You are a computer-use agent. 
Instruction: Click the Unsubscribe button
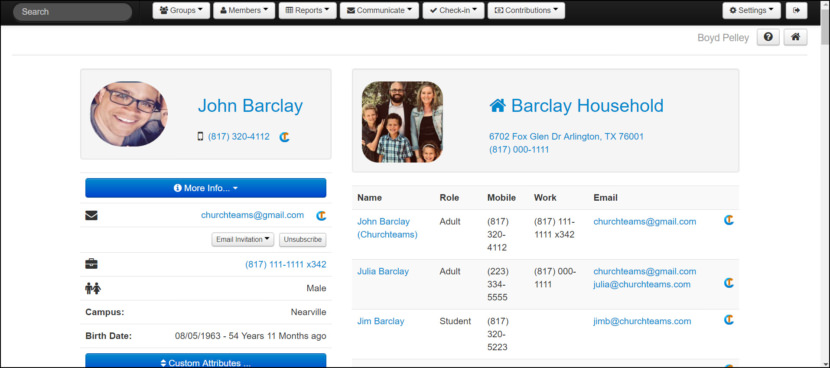pyautogui.click(x=303, y=239)
